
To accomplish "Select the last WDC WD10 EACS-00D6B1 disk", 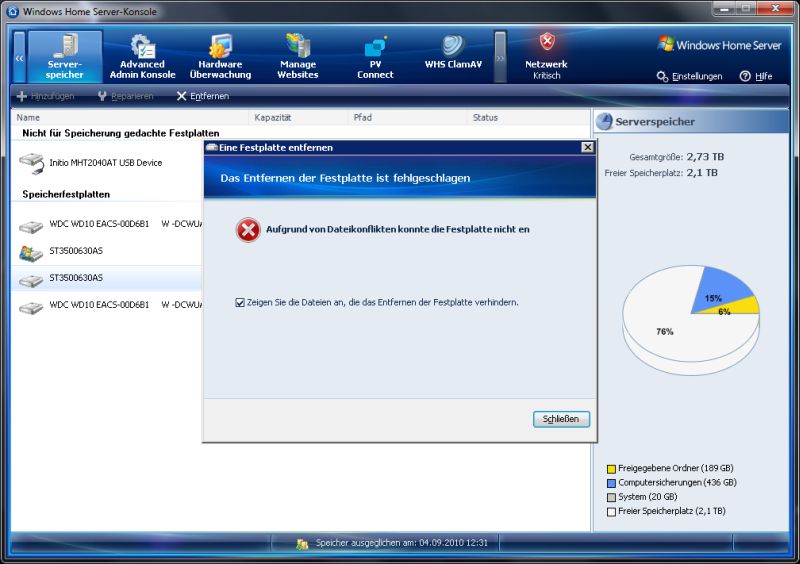I will 107,305.
